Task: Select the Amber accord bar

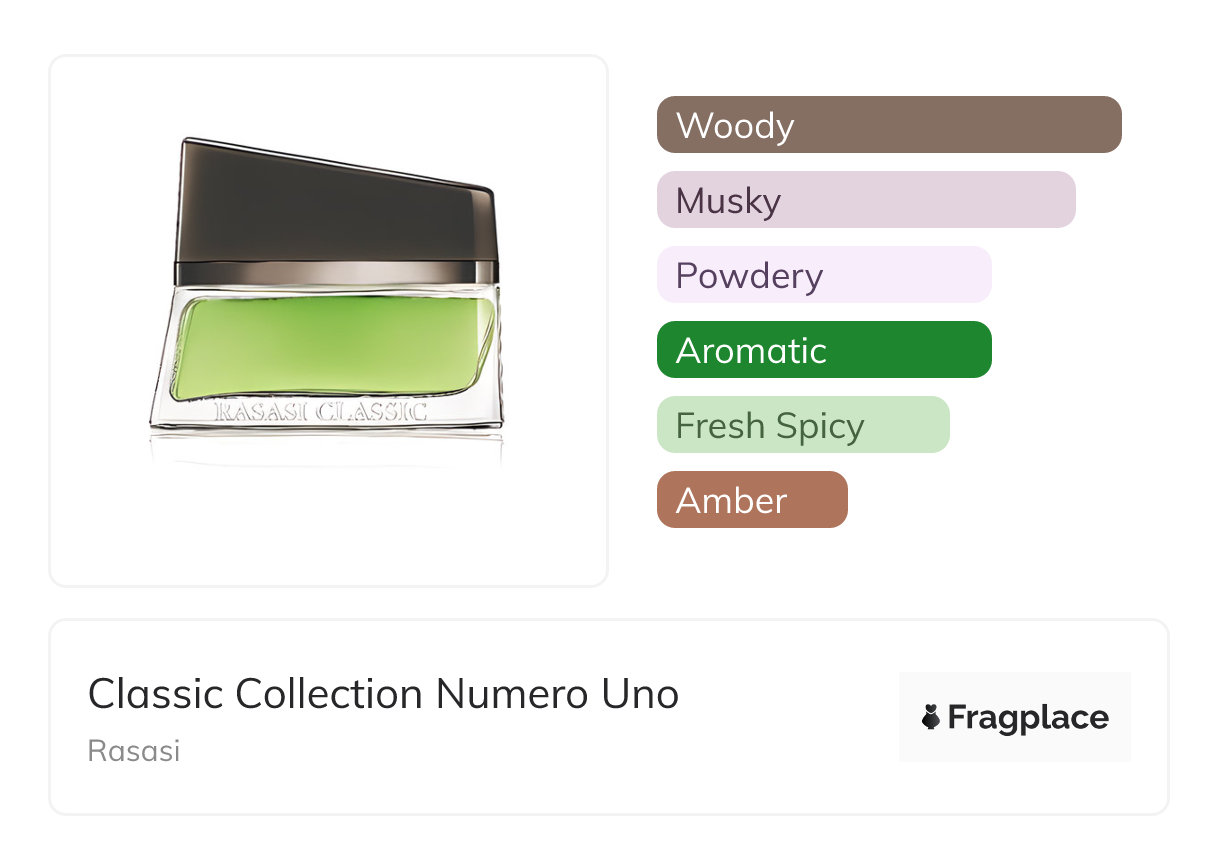Action: (x=751, y=500)
